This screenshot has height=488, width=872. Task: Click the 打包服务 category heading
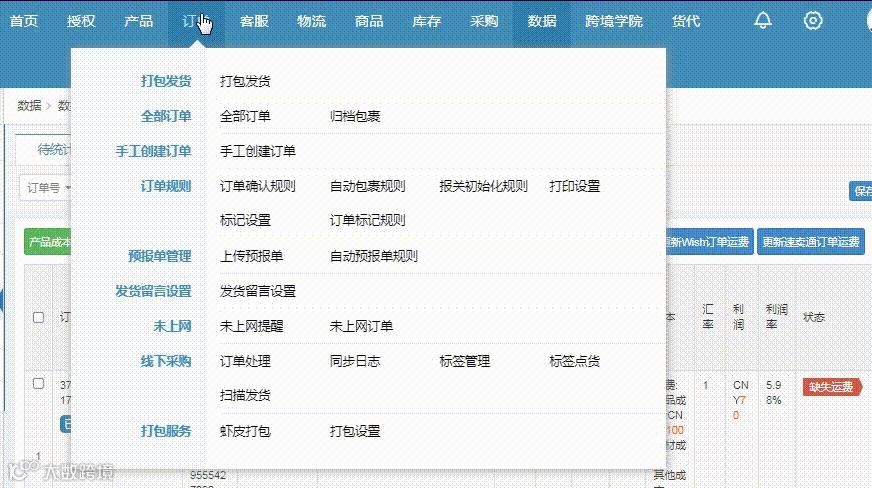(166, 431)
